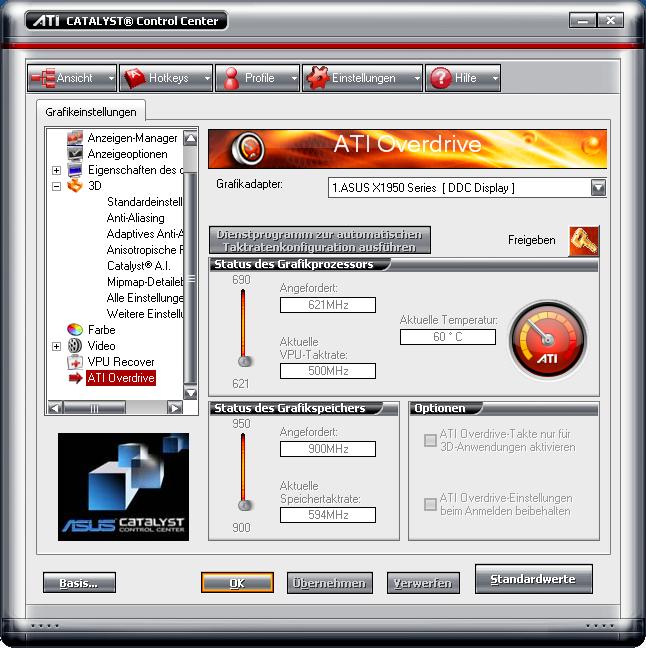Viewport: 646px width, 648px height.
Task: Confirm with the OK button
Action: point(237,583)
